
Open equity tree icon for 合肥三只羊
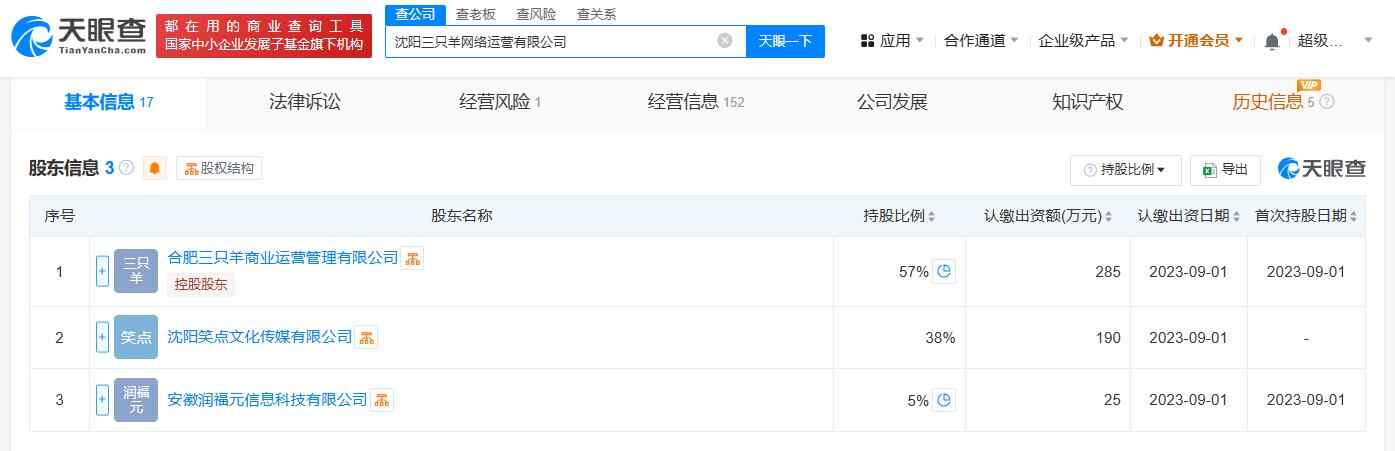pos(413,258)
